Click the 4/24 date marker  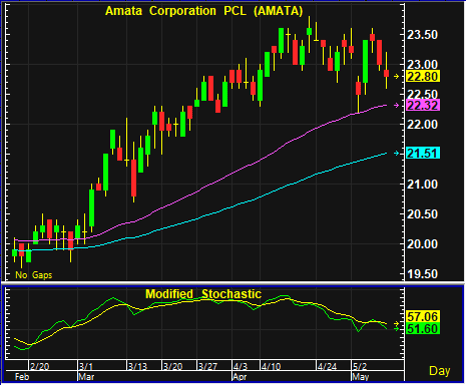point(327,366)
